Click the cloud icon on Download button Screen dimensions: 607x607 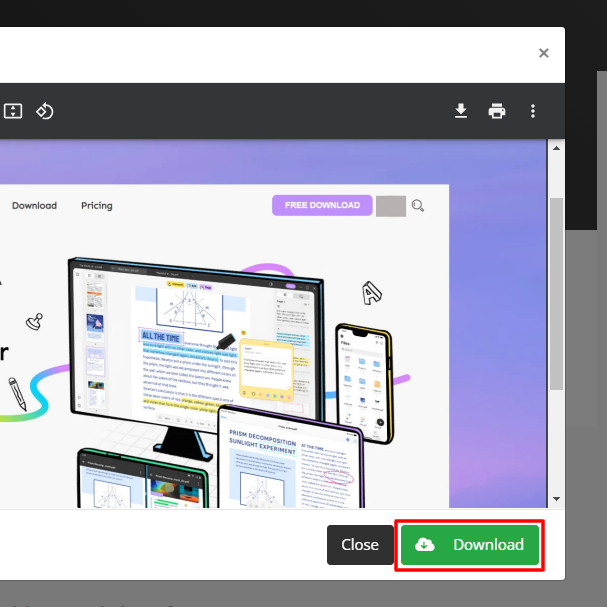pos(425,545)
